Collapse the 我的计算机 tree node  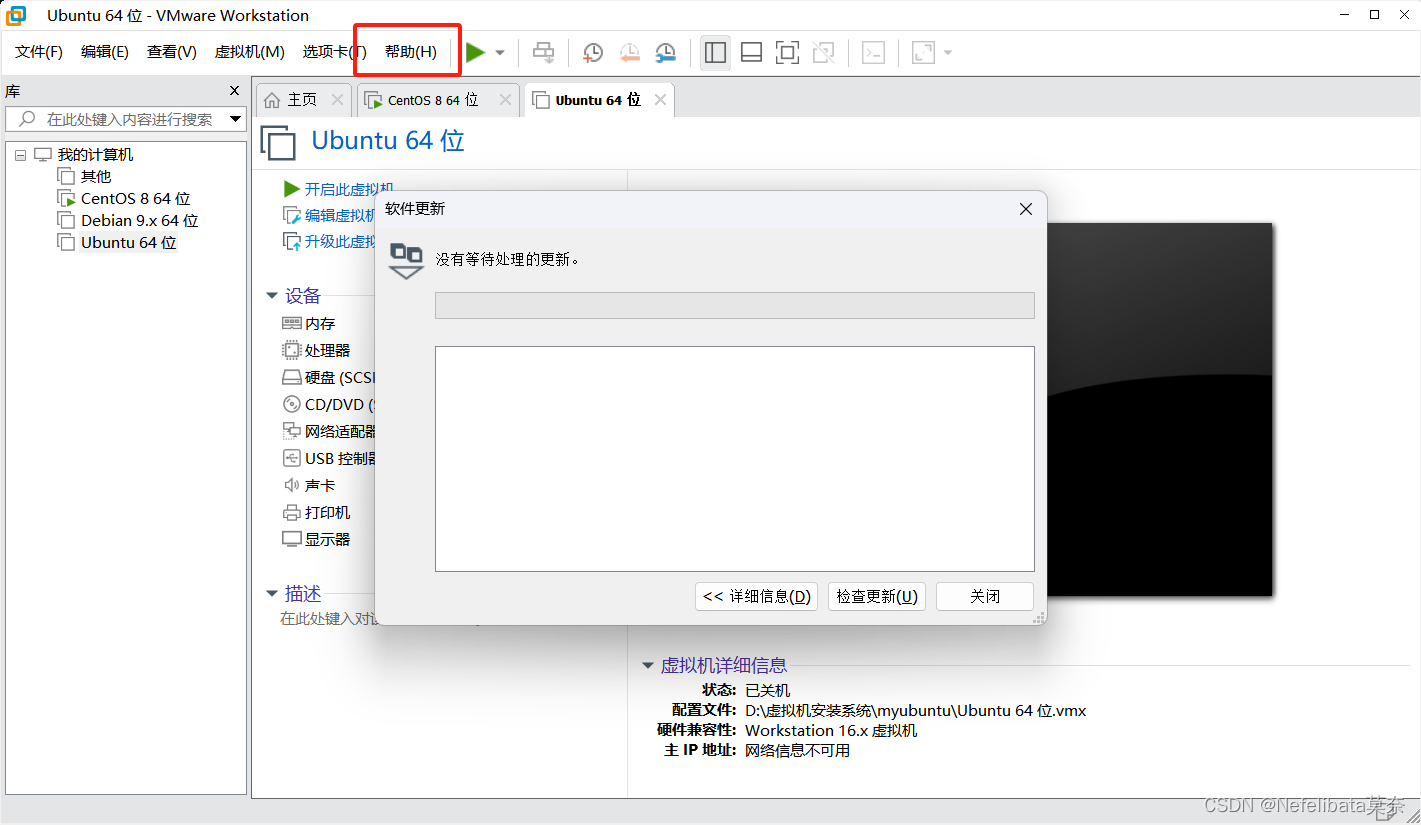pos(21,155)
